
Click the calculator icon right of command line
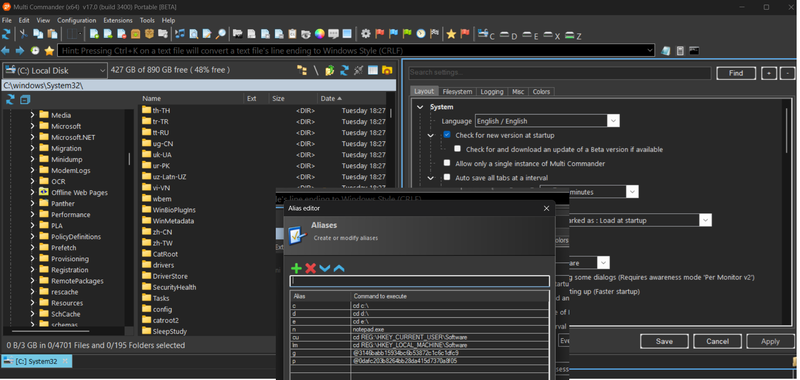[x=680, y=50]
